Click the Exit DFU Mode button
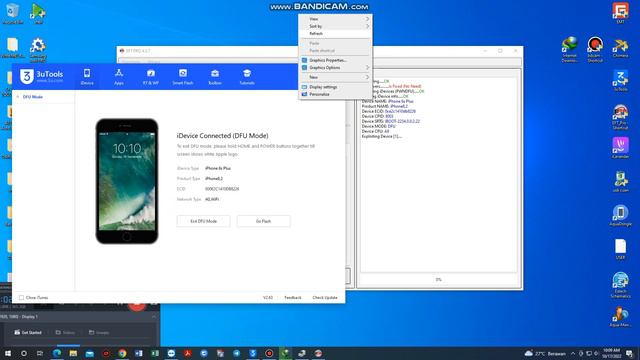640x360 pixels. point(203,221)
